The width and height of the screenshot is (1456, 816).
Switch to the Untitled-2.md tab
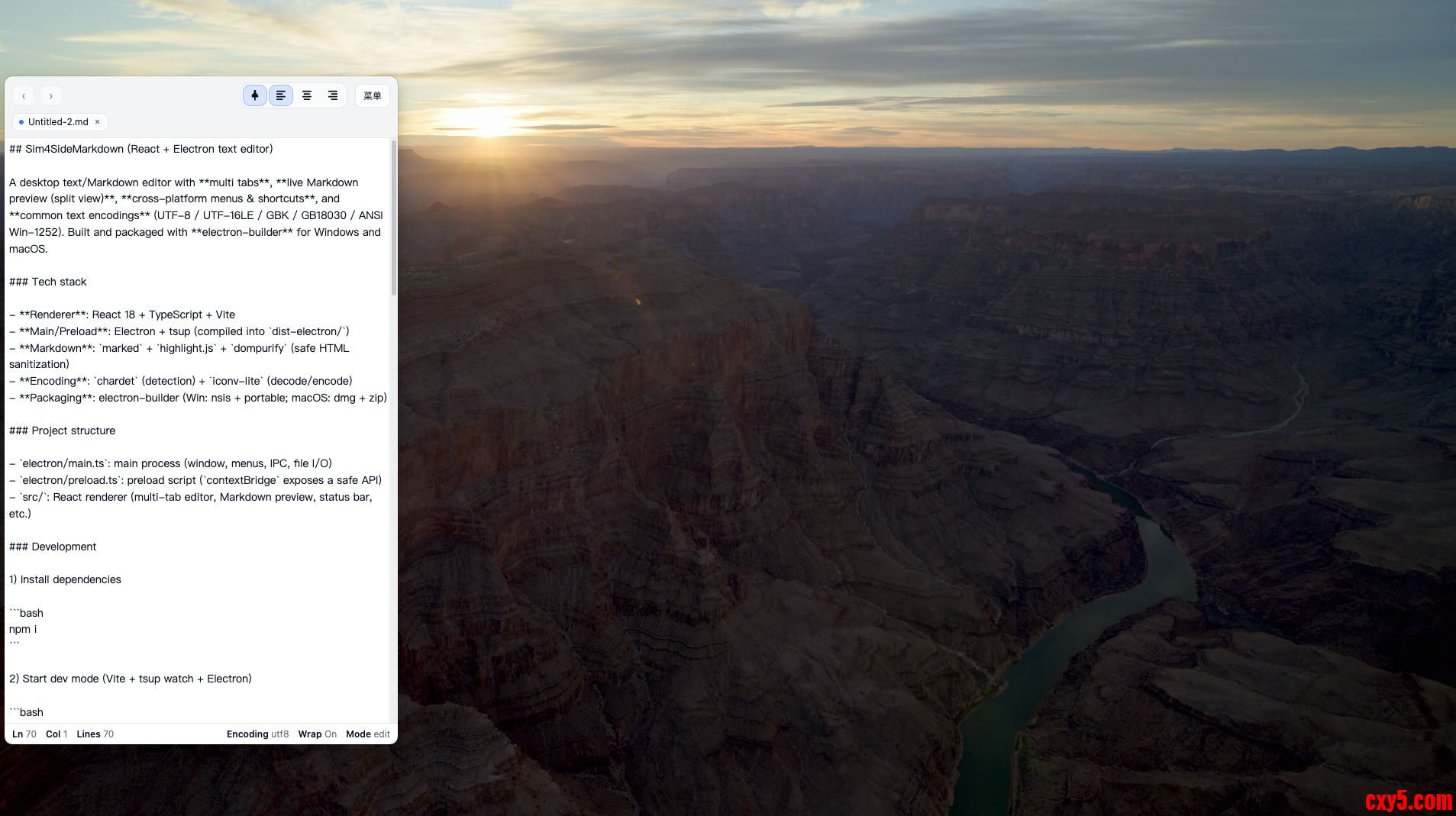click(x=58, y=122)
